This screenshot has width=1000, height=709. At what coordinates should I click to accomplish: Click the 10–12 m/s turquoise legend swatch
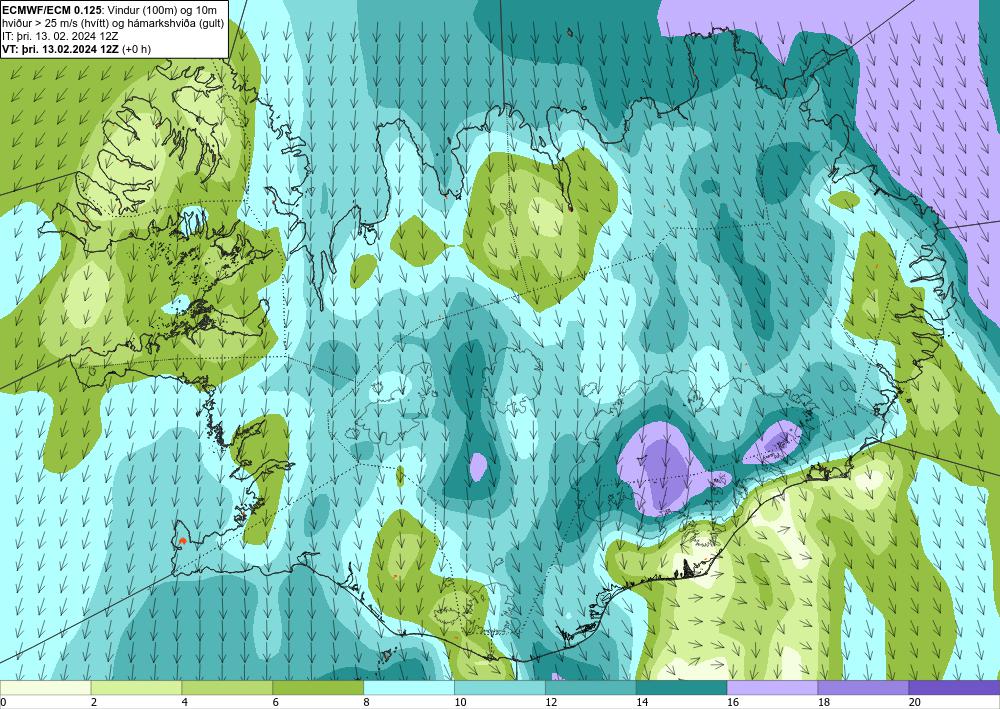(499, 687)
